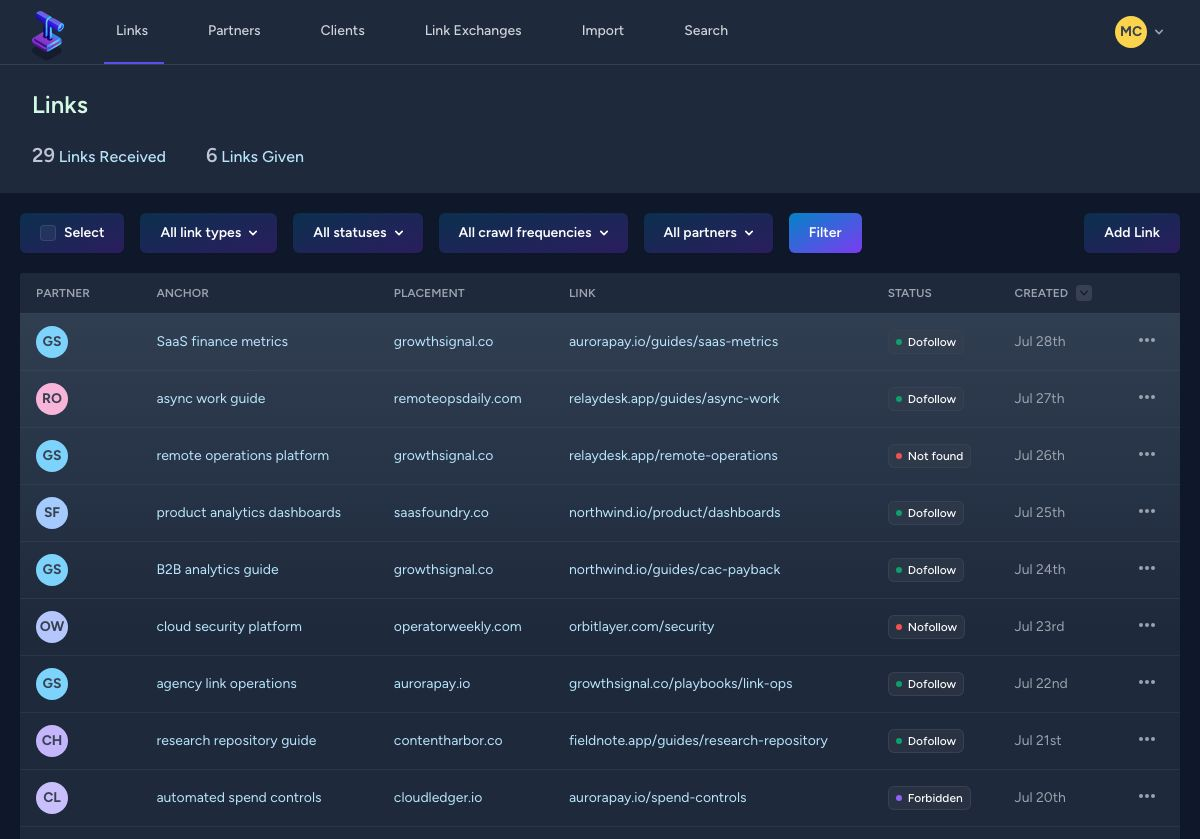Screen dimensions: 1200x839
Task: Click GS avatar in agency link operations row
Action: tap(52, 683)
